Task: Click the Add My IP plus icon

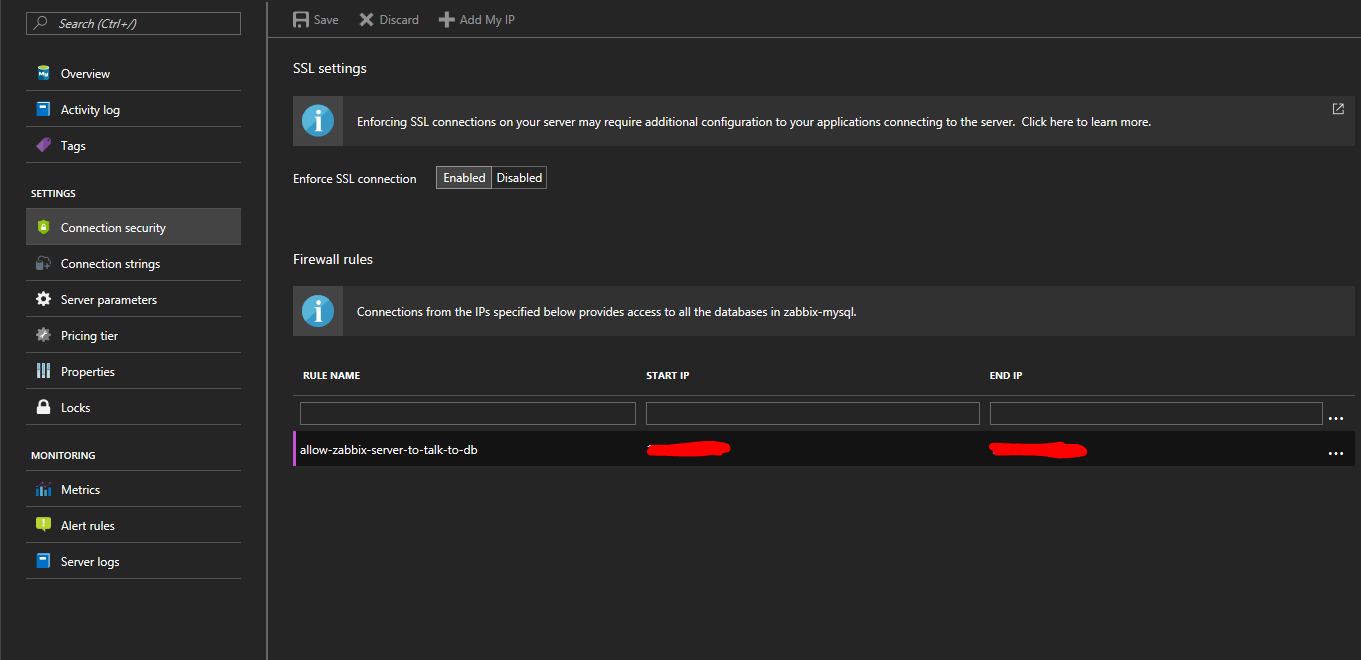Action: 447,19
